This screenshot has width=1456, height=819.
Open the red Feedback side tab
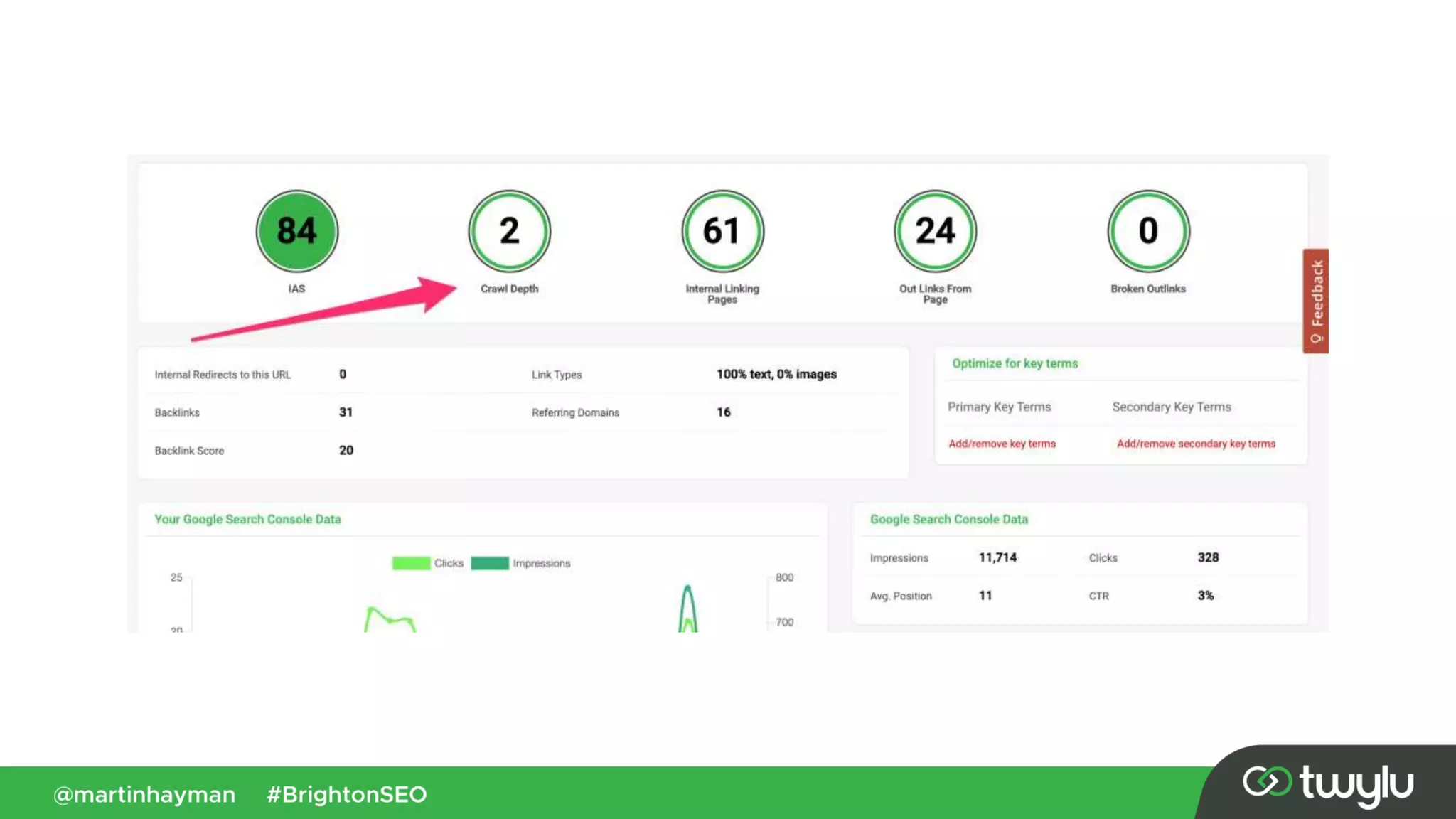pos(1316,301)
